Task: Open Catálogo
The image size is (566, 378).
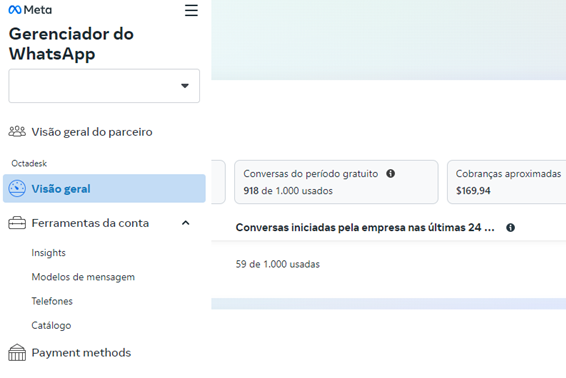Action: click(51, 325)
